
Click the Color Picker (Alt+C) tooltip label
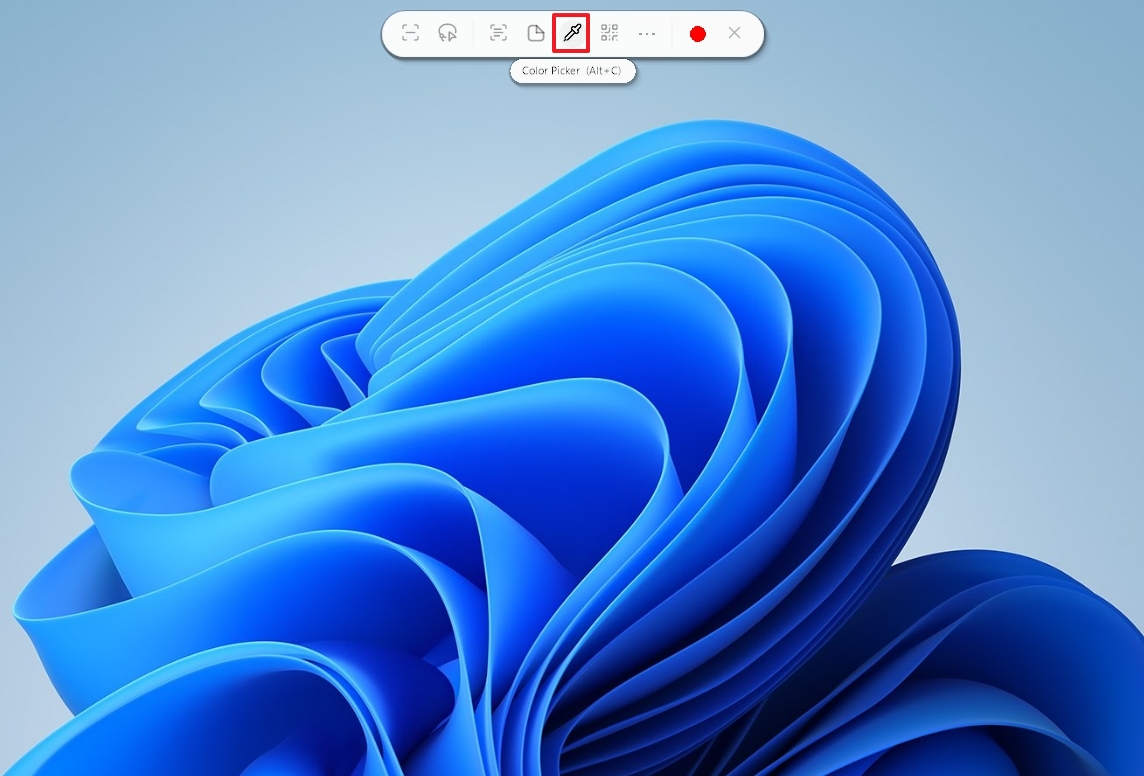coord(572,71)
